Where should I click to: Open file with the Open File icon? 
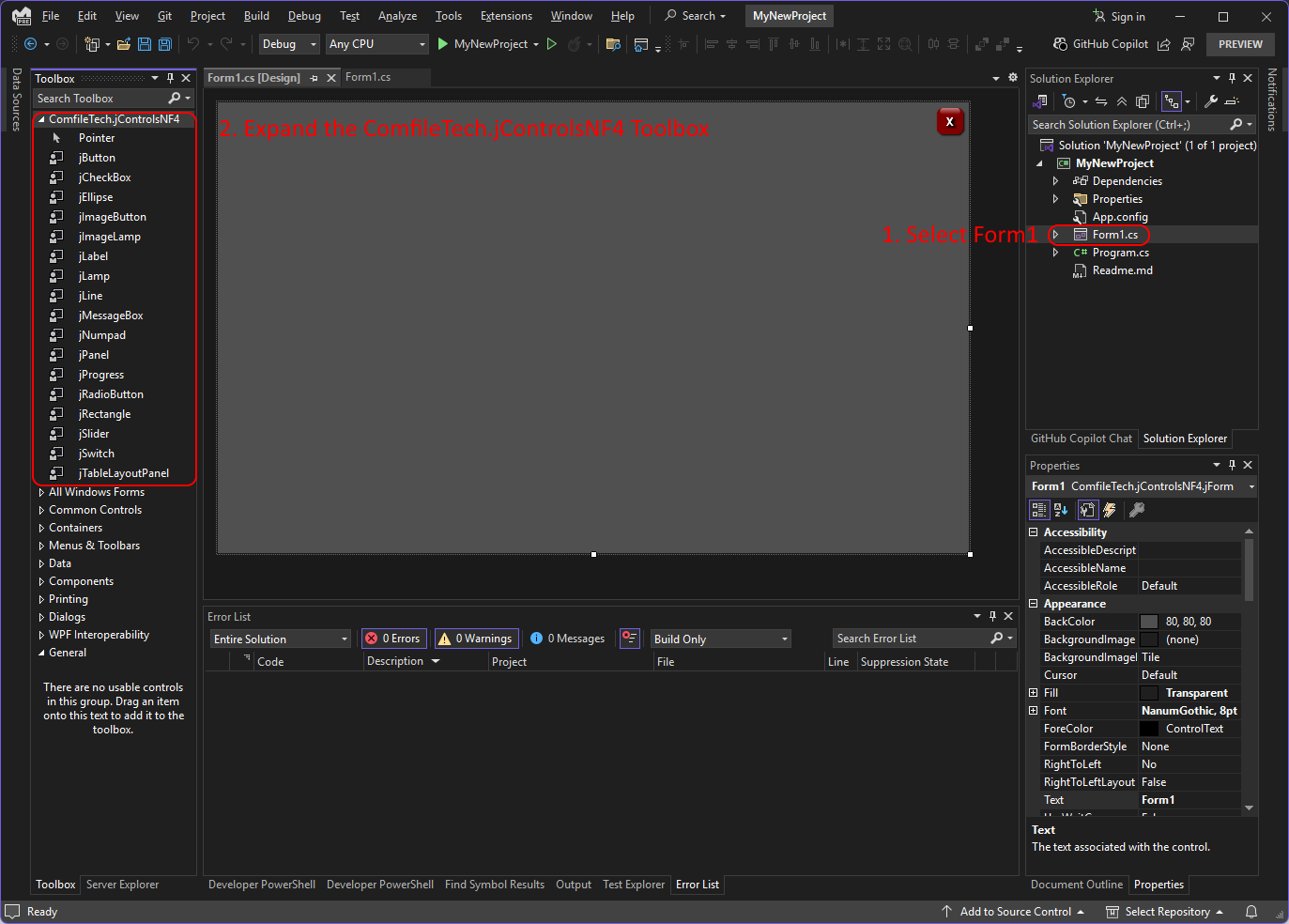123,44
